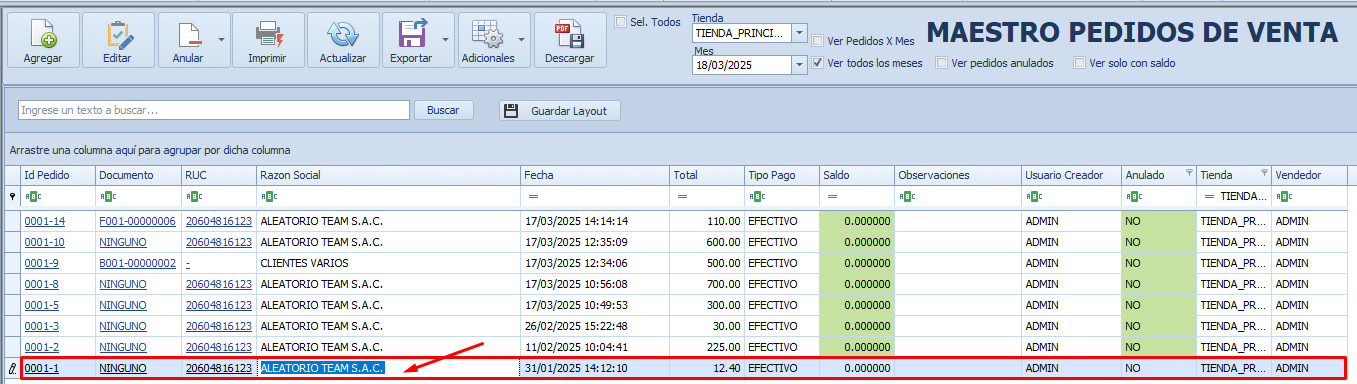The height and width of the screenshot is (384, 1357).
Task: Click the Imprimir printer icon
Action: tap(268, 34)
